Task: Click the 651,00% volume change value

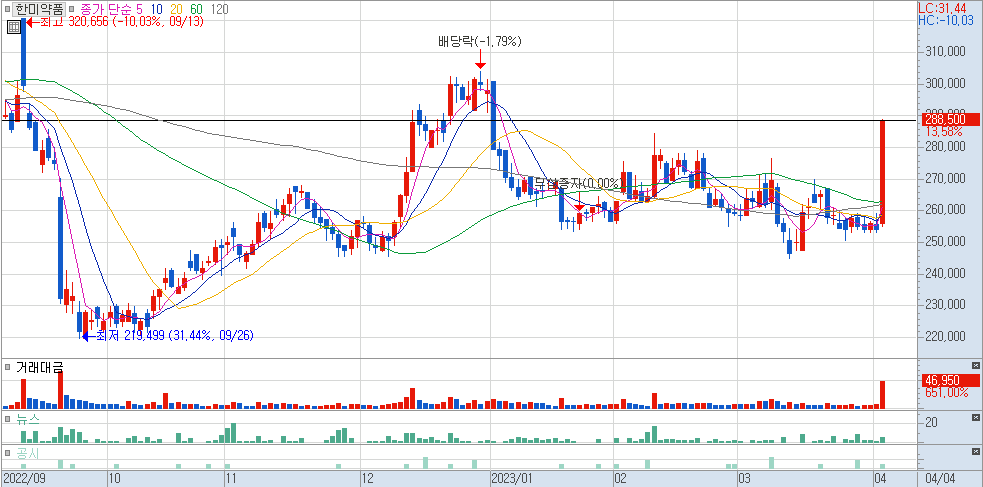Action: pos(946,392)
